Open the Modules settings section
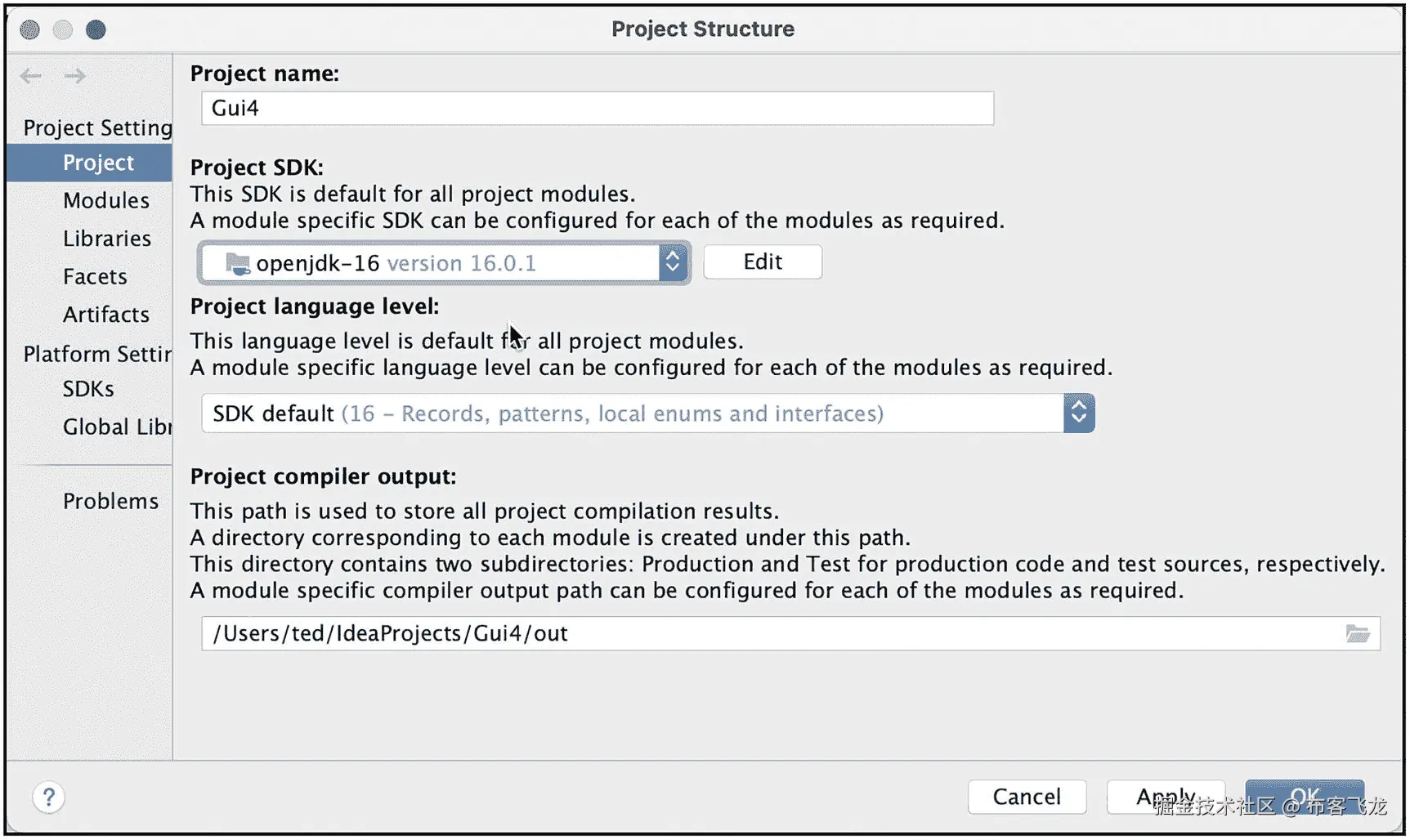The height and width of the screenshot is (840, 1410). pos(106,200)
